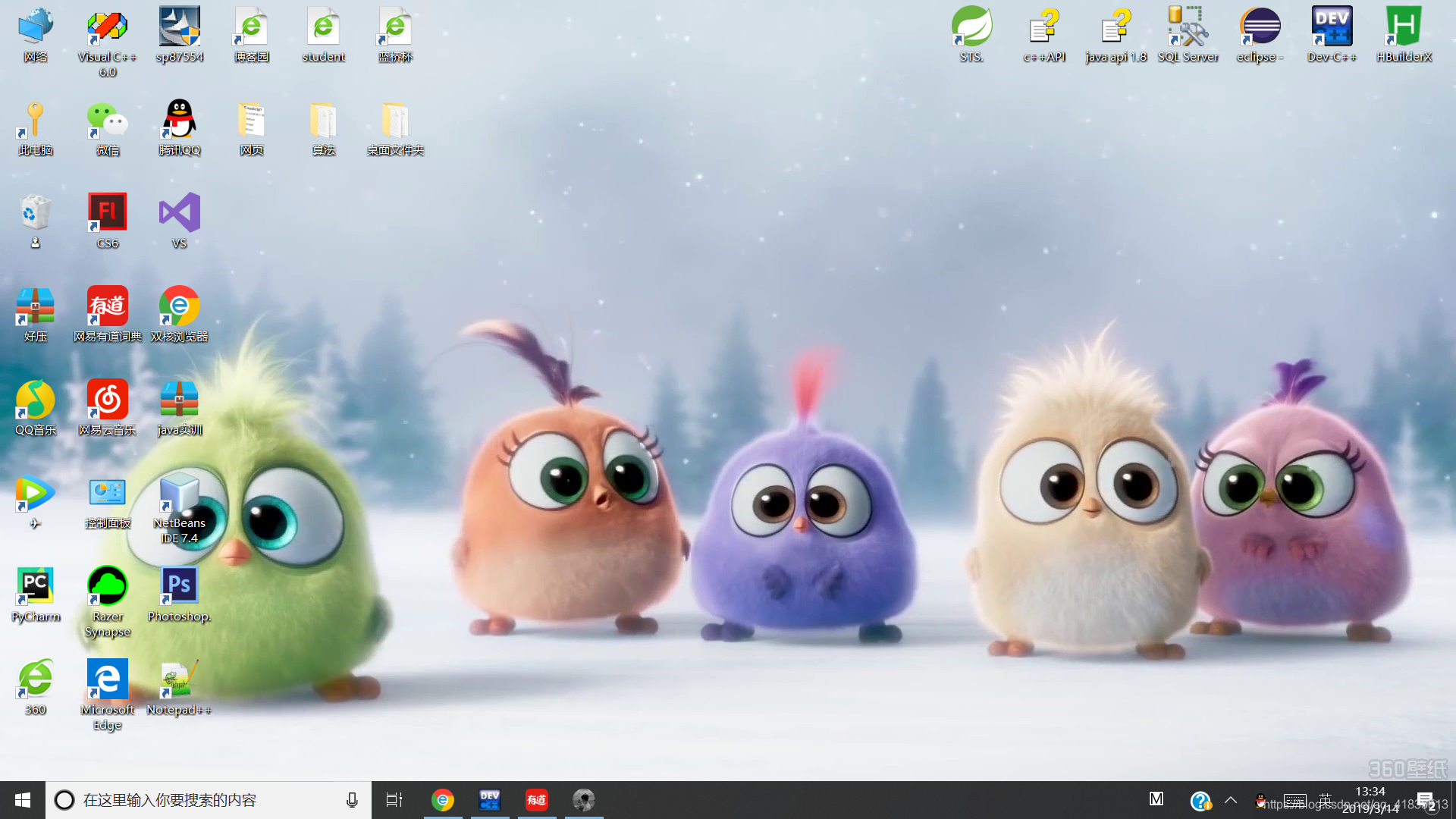Open the c++API help file
The image size is (1456, 819).
1044,35
